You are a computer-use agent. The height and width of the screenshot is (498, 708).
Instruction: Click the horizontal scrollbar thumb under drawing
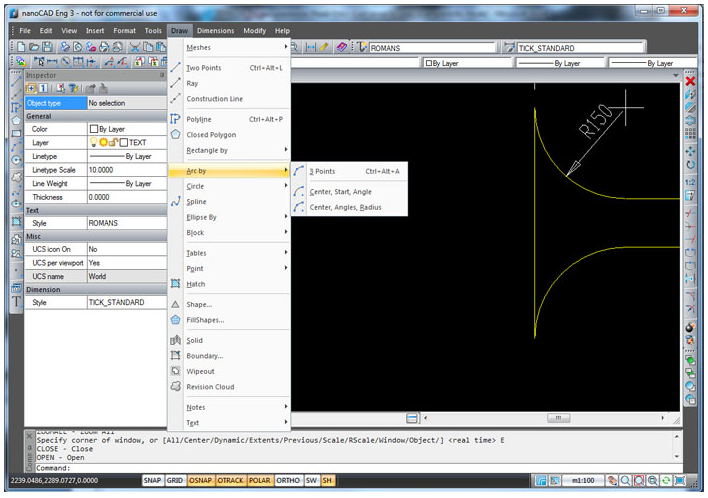(x=558, y=418)
